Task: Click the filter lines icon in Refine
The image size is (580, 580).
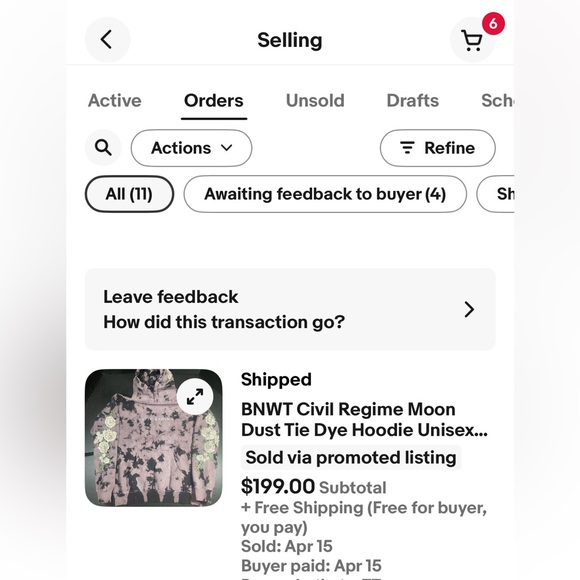Action: click(x=407, y=148)
